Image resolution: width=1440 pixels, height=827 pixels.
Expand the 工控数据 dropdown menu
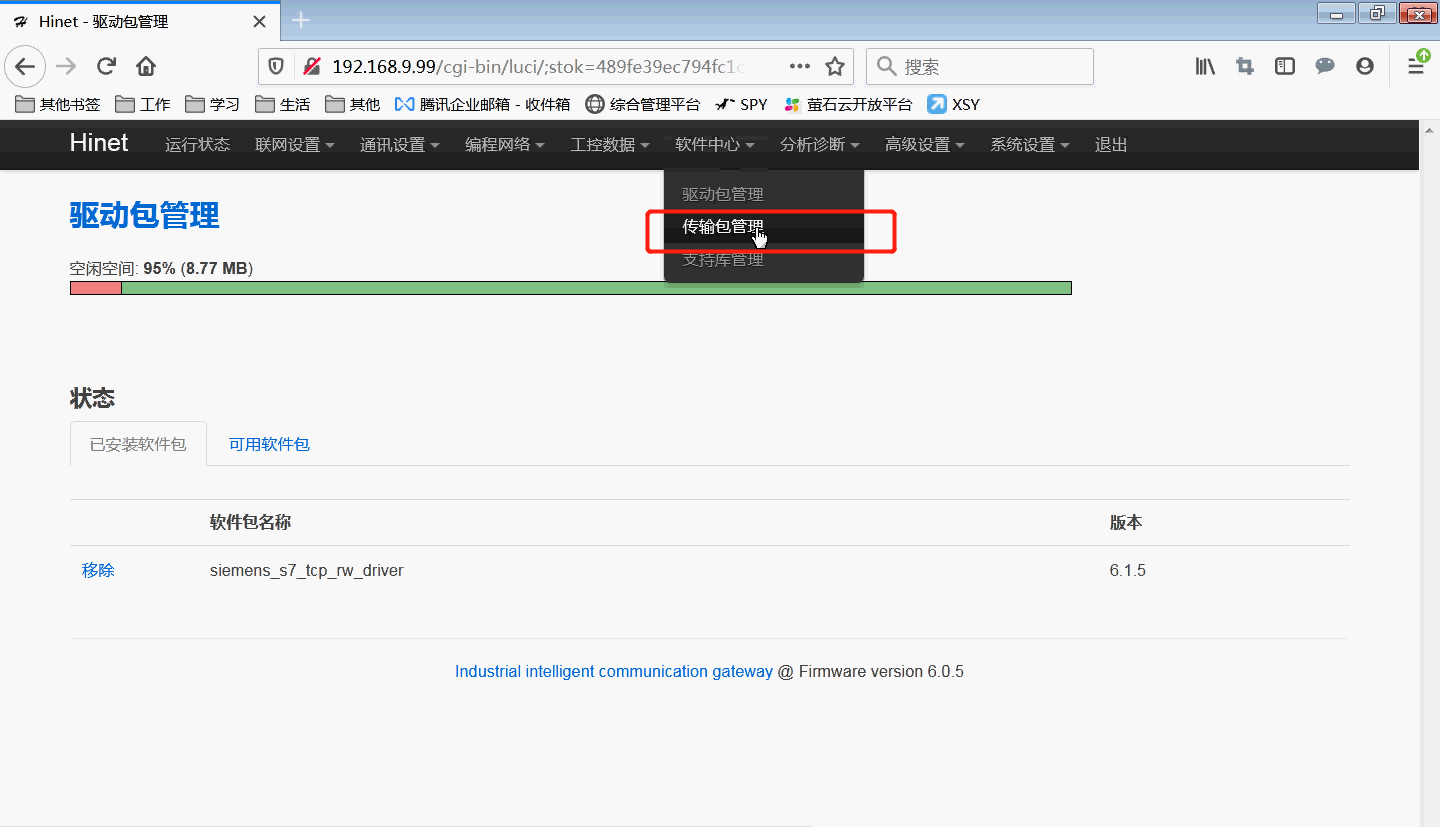(609, 145)
